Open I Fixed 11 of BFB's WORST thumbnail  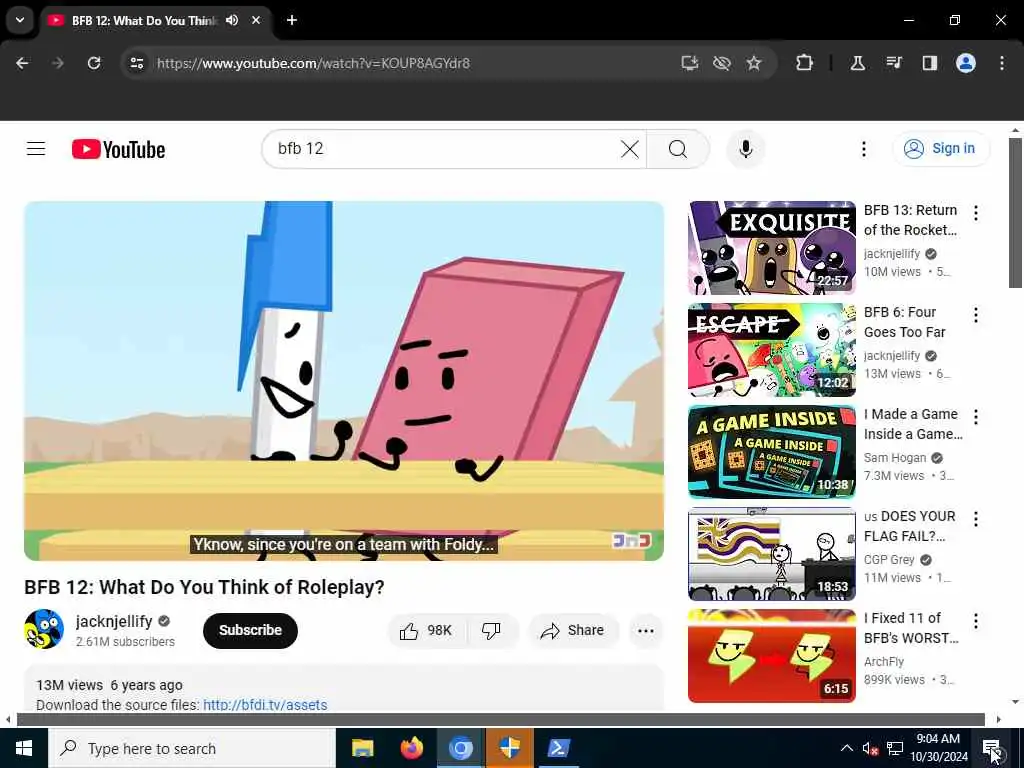point(771,656)
